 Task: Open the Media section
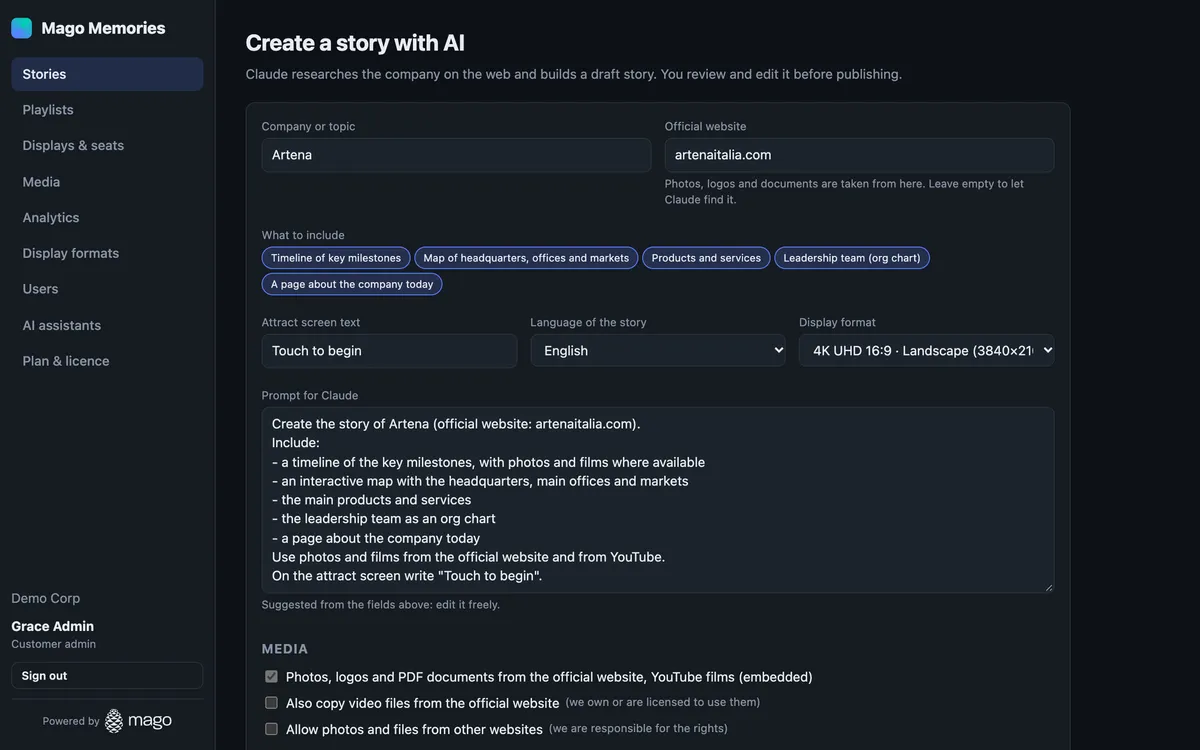[107, 182]
